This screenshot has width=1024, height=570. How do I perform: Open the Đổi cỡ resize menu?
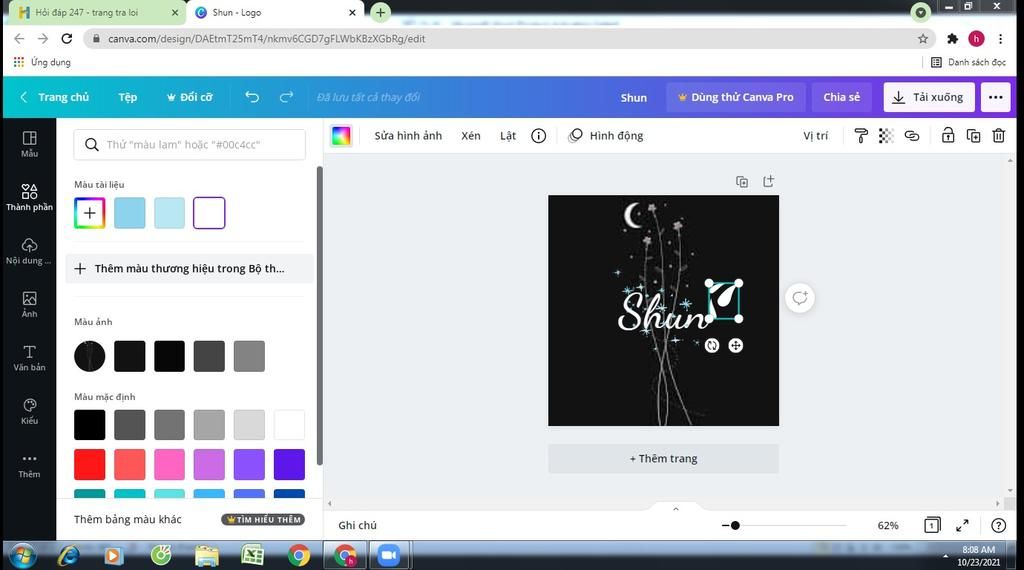(189, 97)
